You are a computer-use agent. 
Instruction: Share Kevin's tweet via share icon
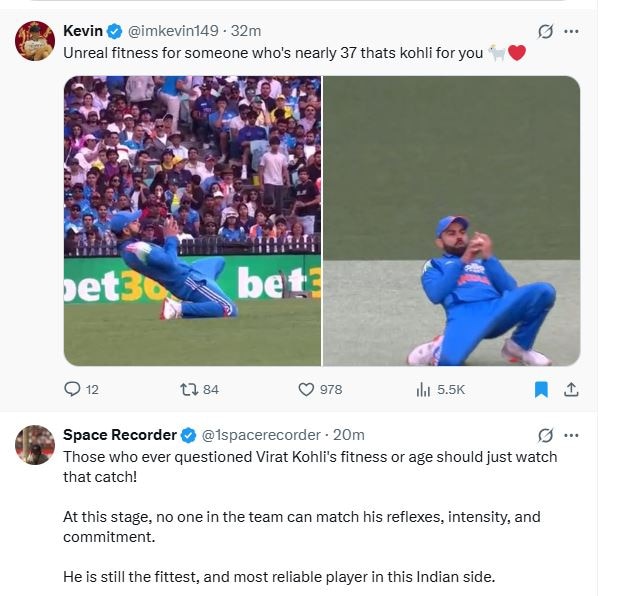point(571,389)
